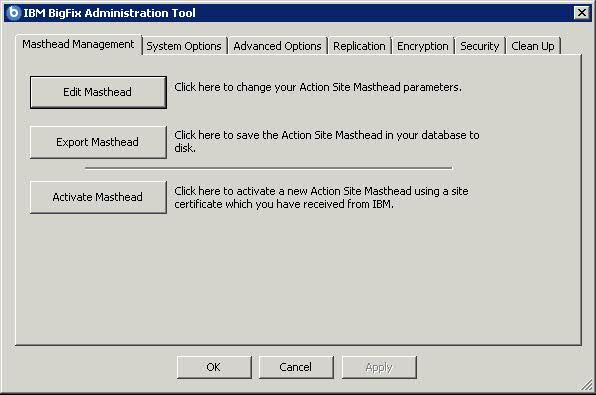Click the window resize grip corner
The height and width of the screenshot is (395, 596).
pyautogui.click(x=586, y=385)
